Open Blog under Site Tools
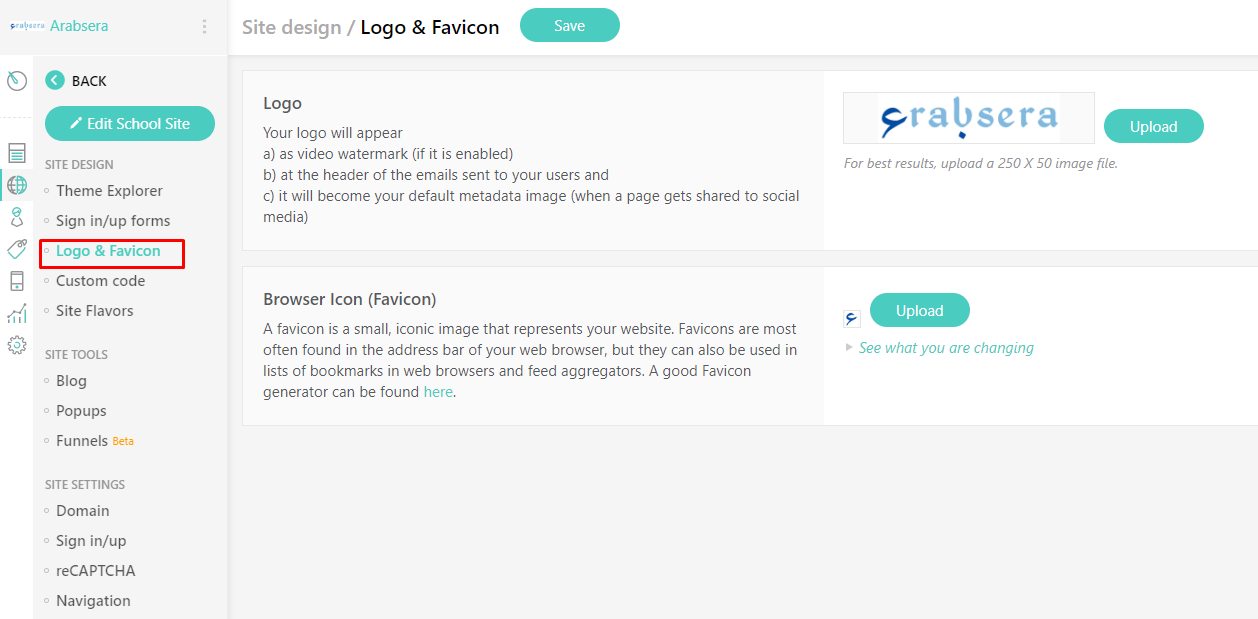 tap(71, 381)
